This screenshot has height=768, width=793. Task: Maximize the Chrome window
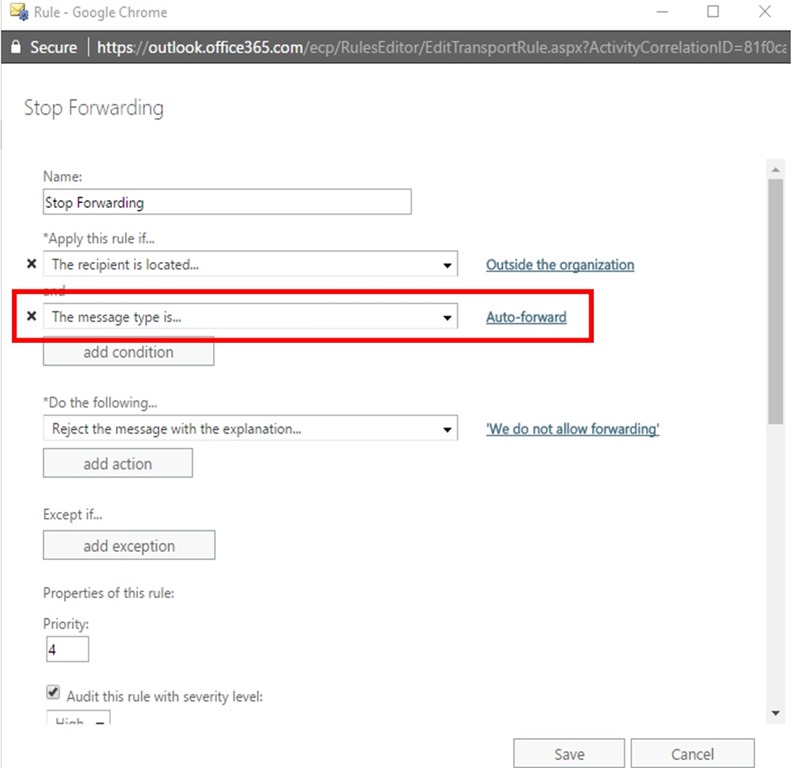[x=713, y=11]
